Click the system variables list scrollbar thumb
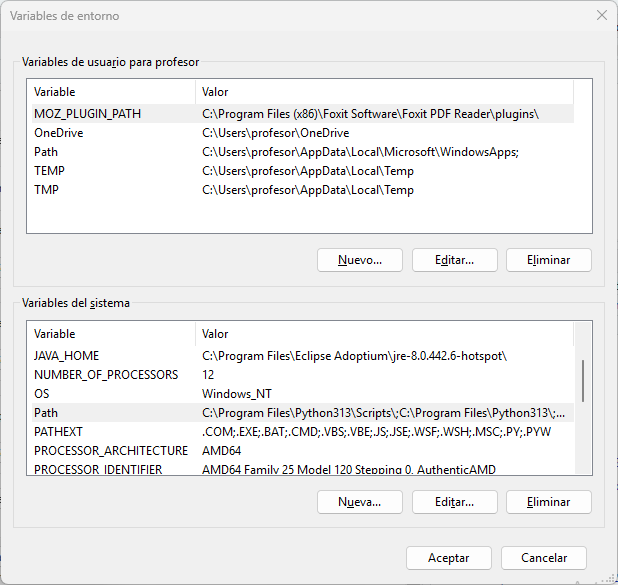Screen dimensions: 618x585 coord(583,381)
